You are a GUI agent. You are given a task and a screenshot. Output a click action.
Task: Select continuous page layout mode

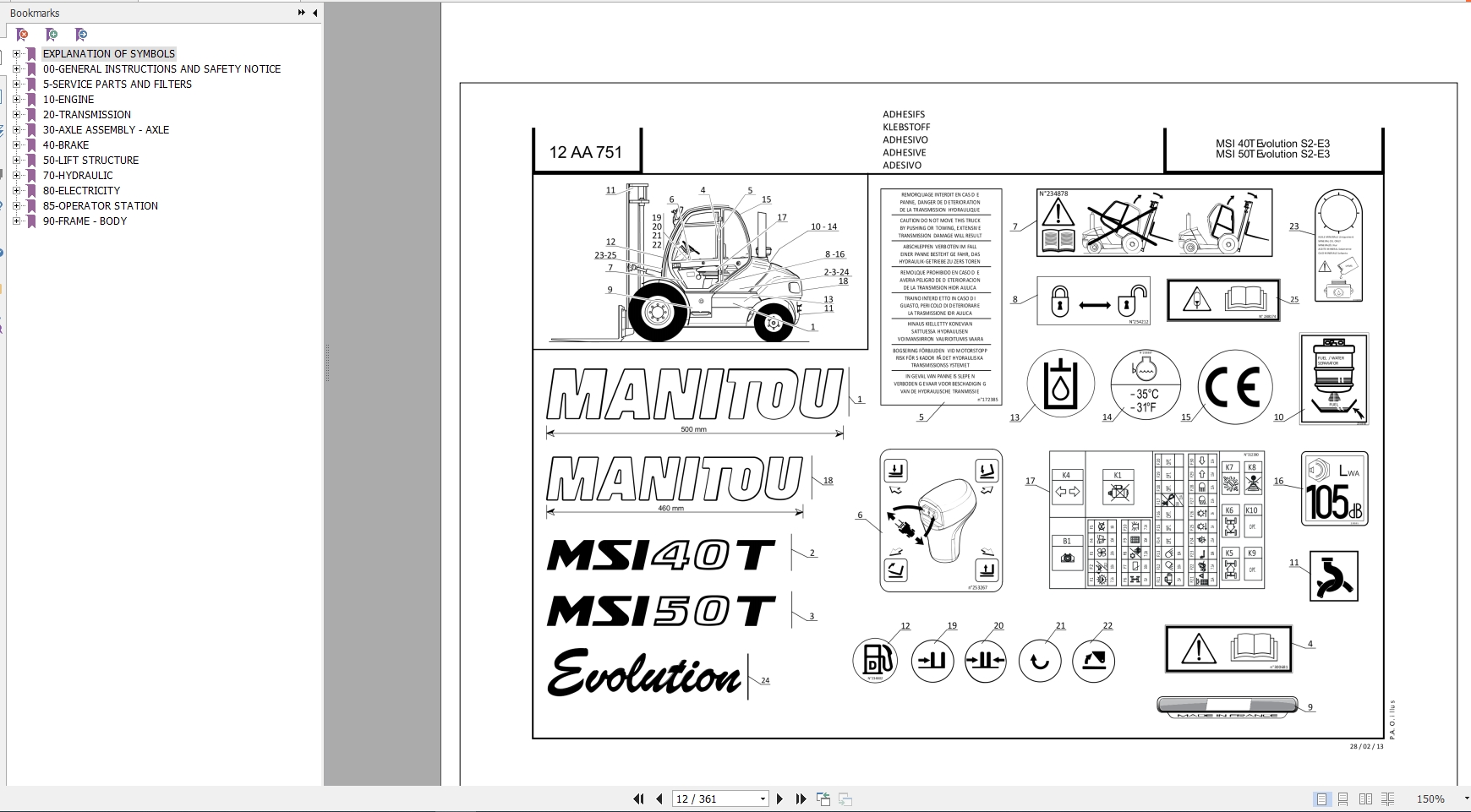tap(1343, 798)
